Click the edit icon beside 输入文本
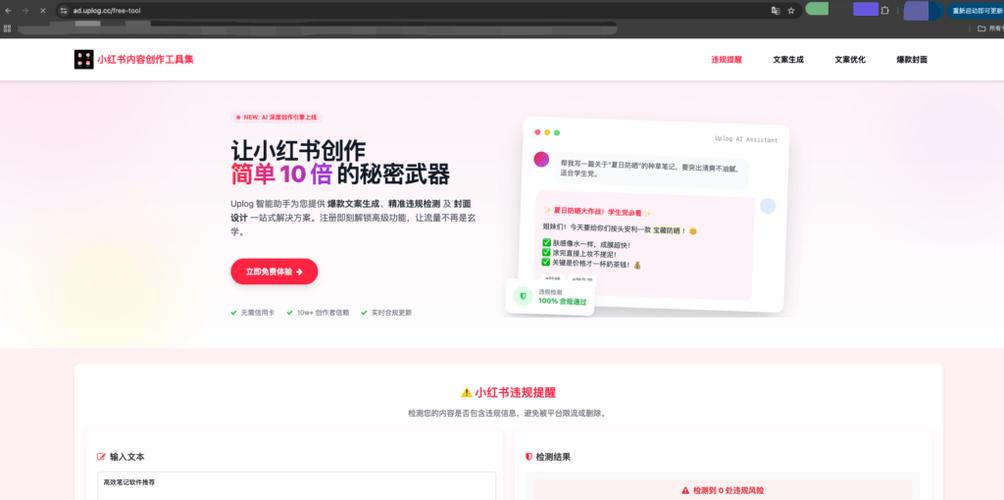This screenshot has height=500, width=1004. (x=101, y=457)
